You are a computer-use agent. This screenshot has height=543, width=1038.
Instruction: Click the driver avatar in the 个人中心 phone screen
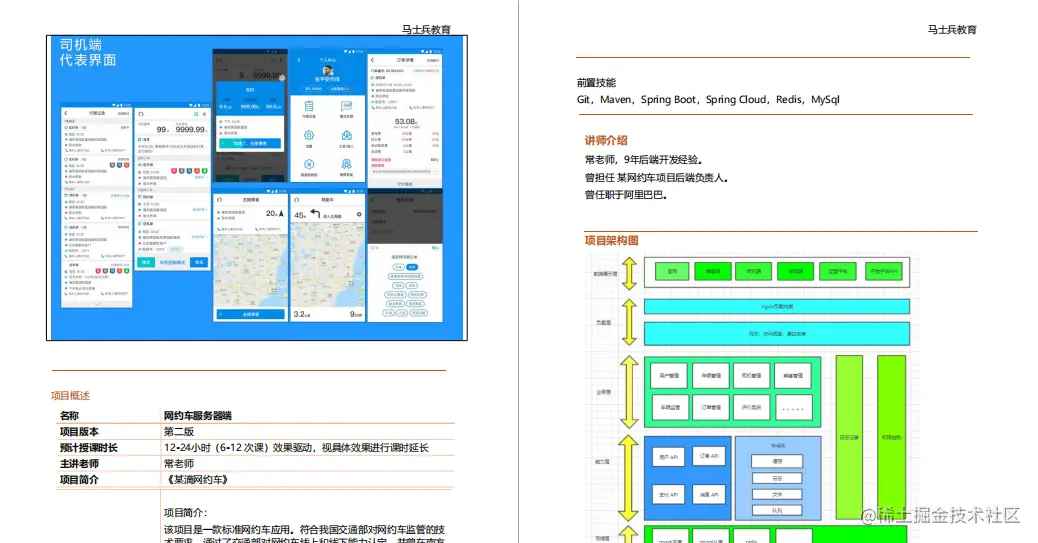point(328,70)
